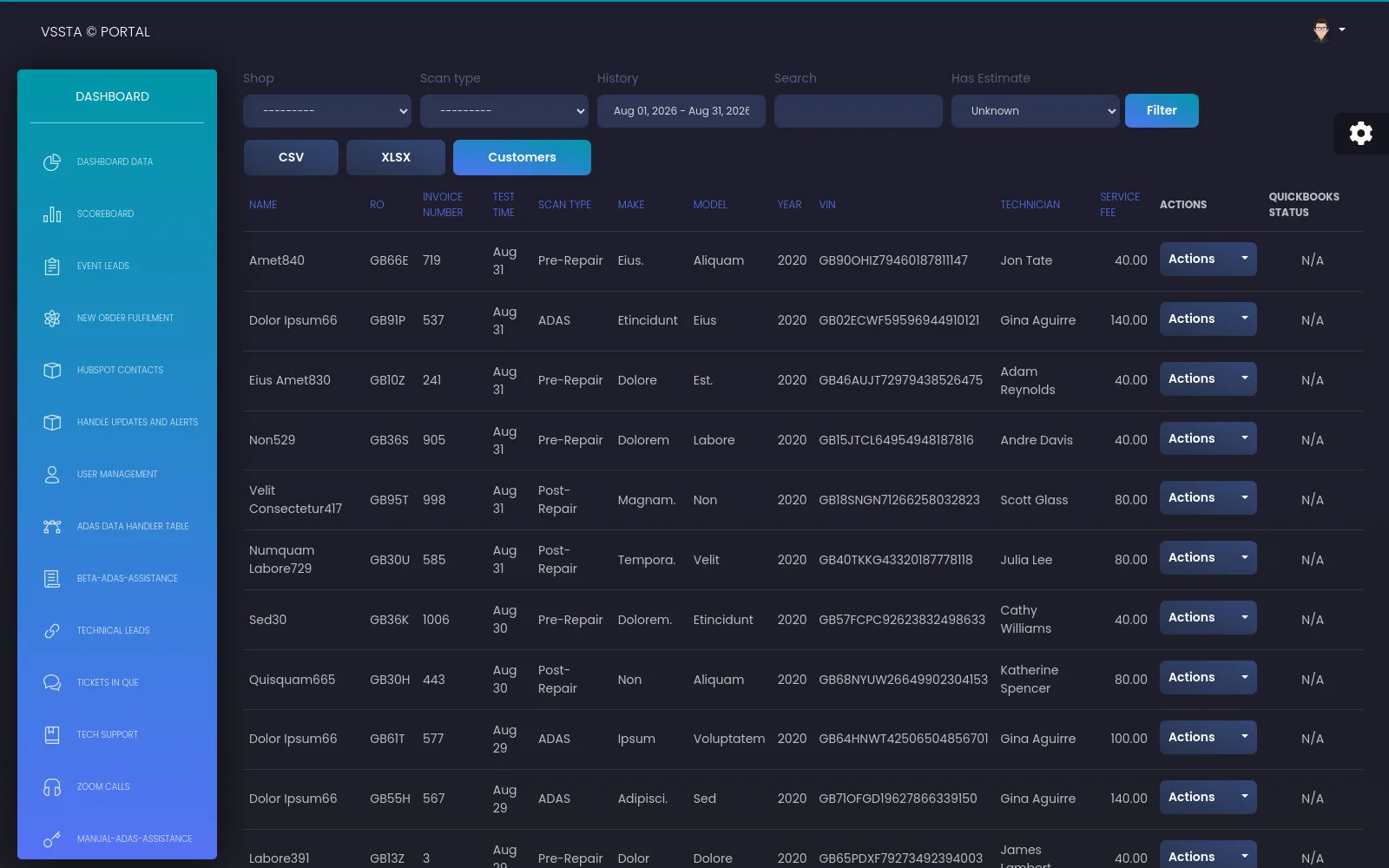Open Actions dropdown for Quisquam665 row
Screen dimensions: 1389x868
point(1208,678)
